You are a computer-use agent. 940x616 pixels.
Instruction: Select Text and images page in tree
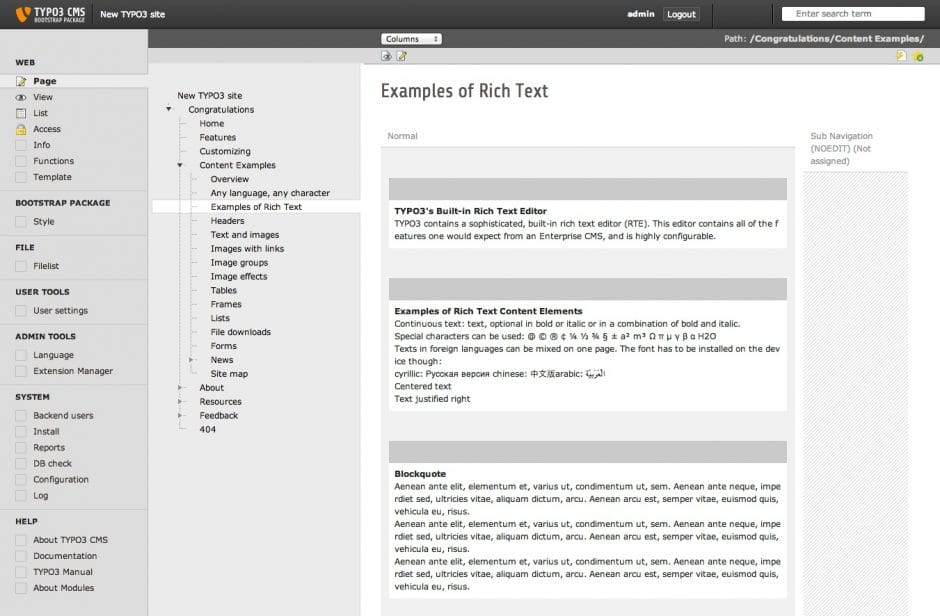(244, 235)
